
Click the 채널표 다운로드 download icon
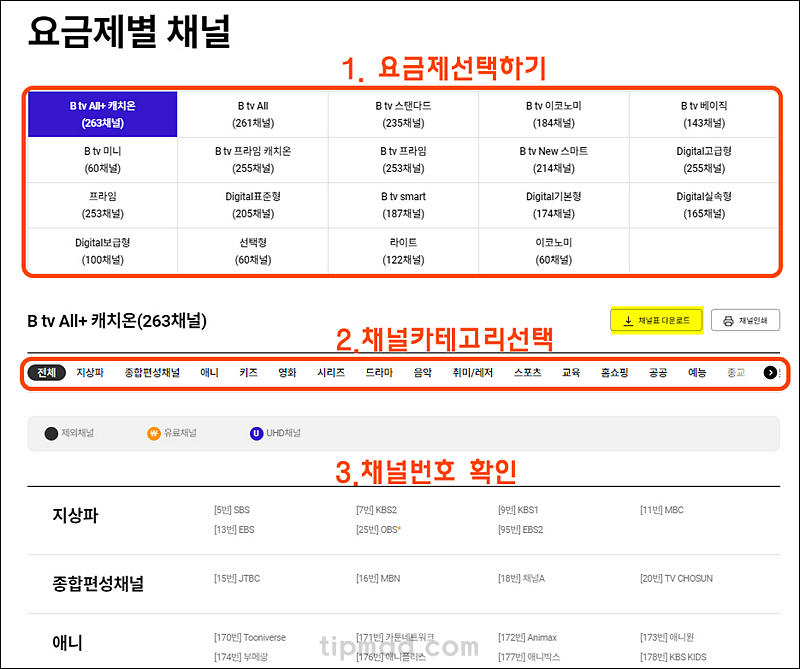(628, 320)
